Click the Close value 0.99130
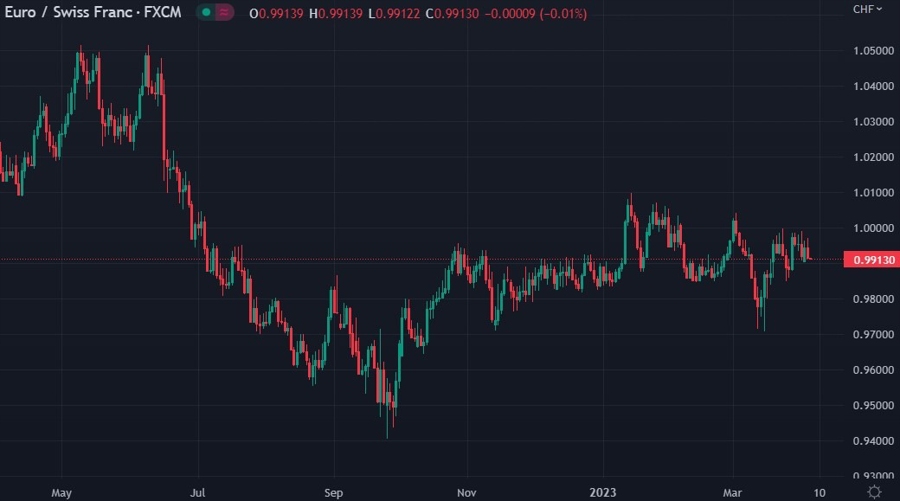This screenshot has height=501, width=900. (456, 13)
